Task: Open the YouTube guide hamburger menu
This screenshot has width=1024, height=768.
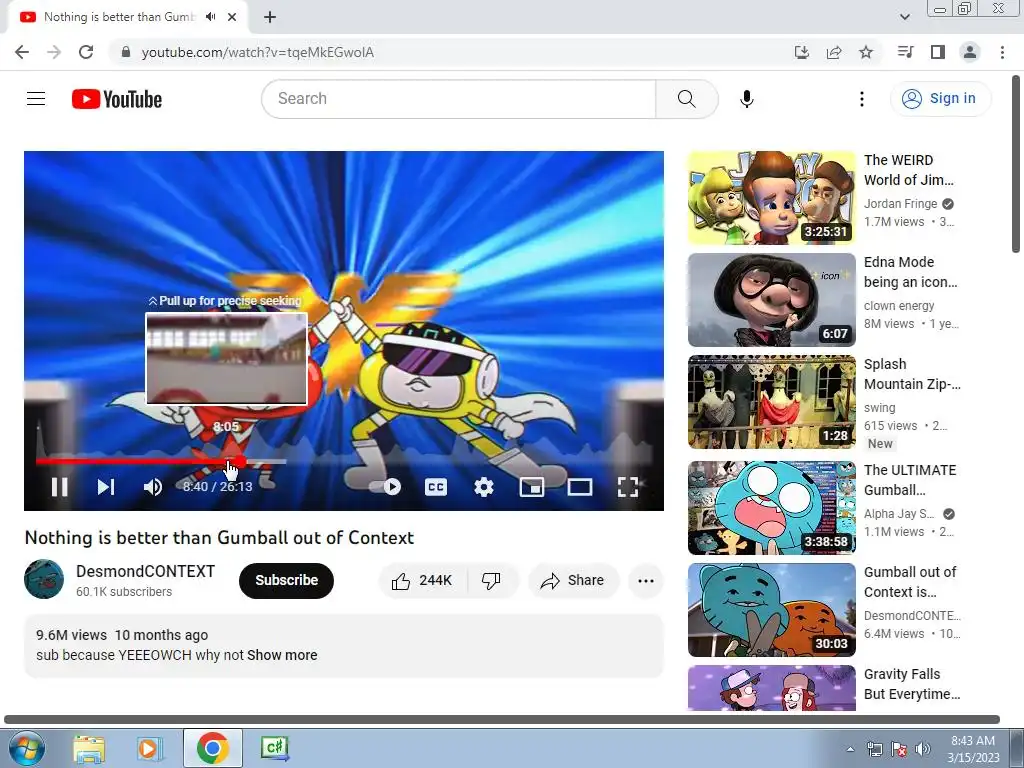Action: [36, 99]
